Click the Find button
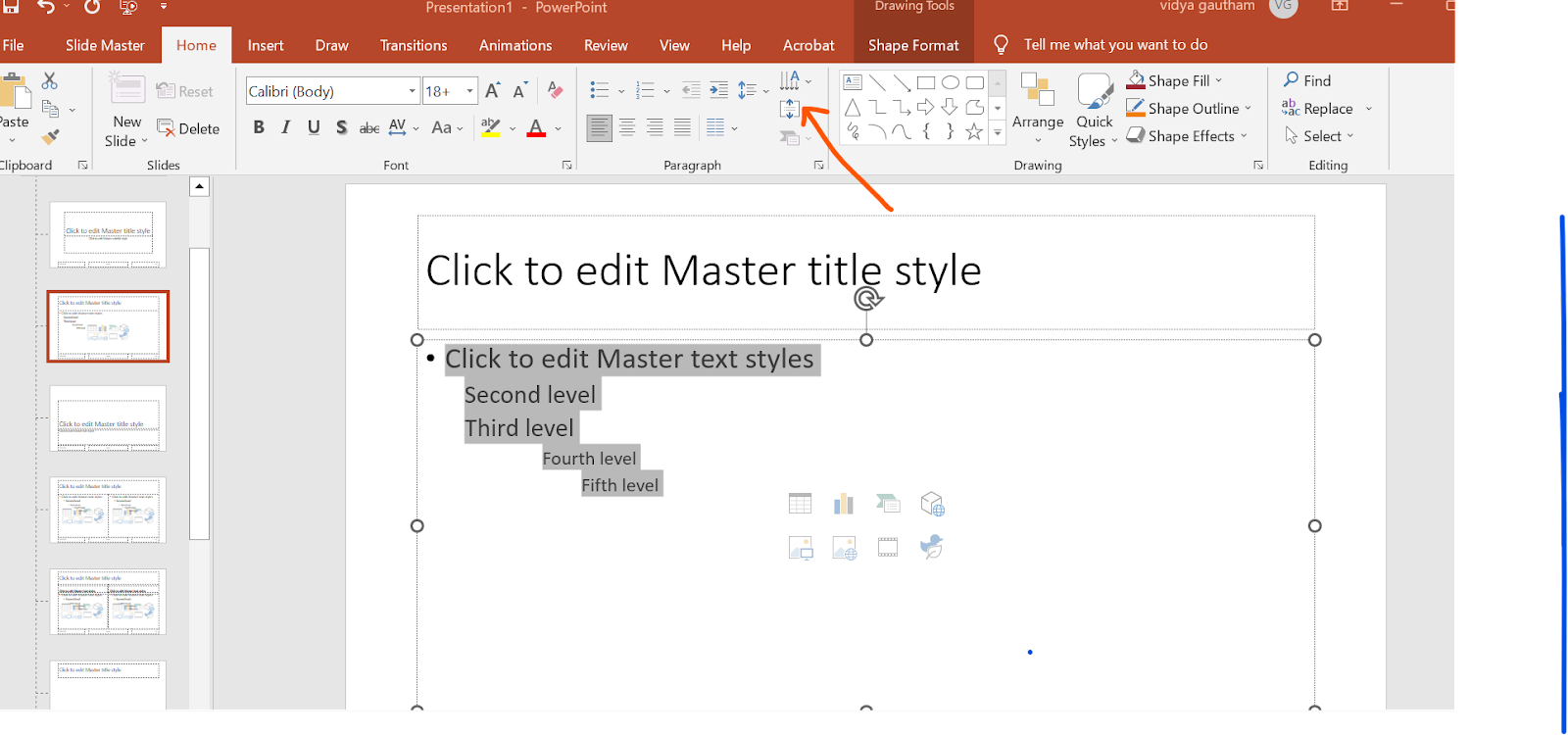Viewport: 1568px width, 735px height. (x=1307, y=80)
